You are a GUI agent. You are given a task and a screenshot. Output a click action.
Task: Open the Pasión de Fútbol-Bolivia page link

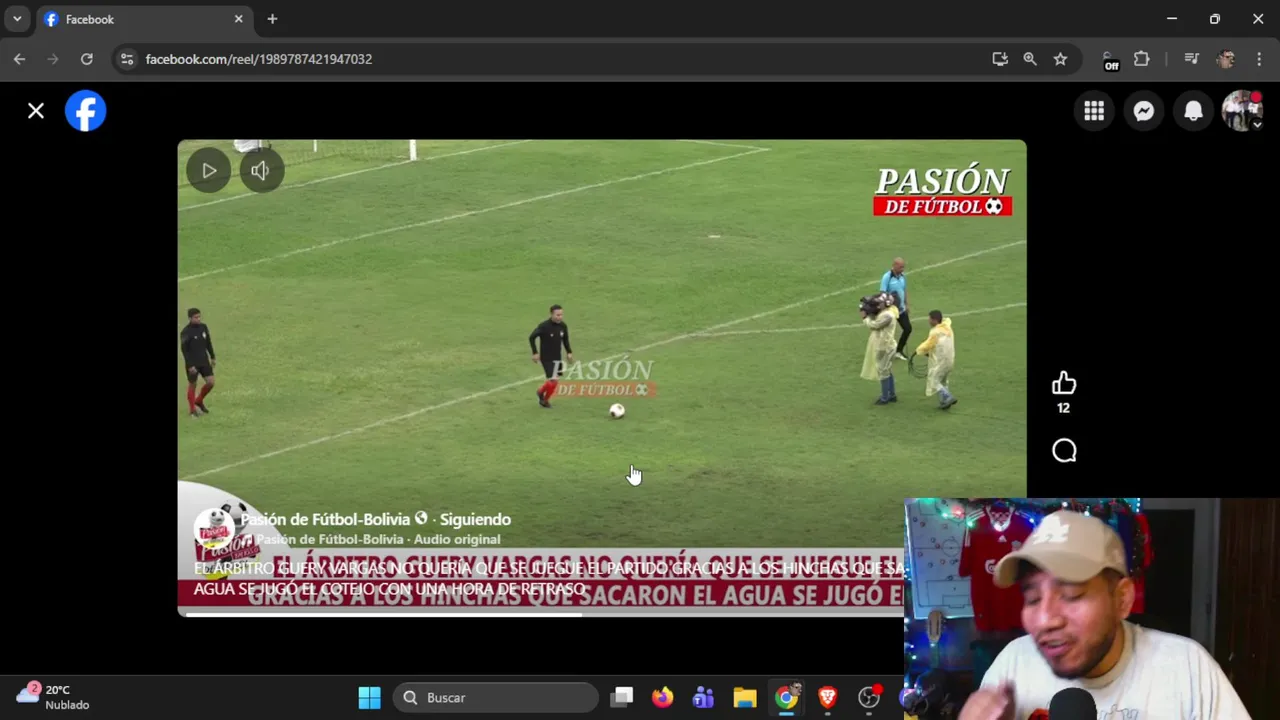pos(325,519)
